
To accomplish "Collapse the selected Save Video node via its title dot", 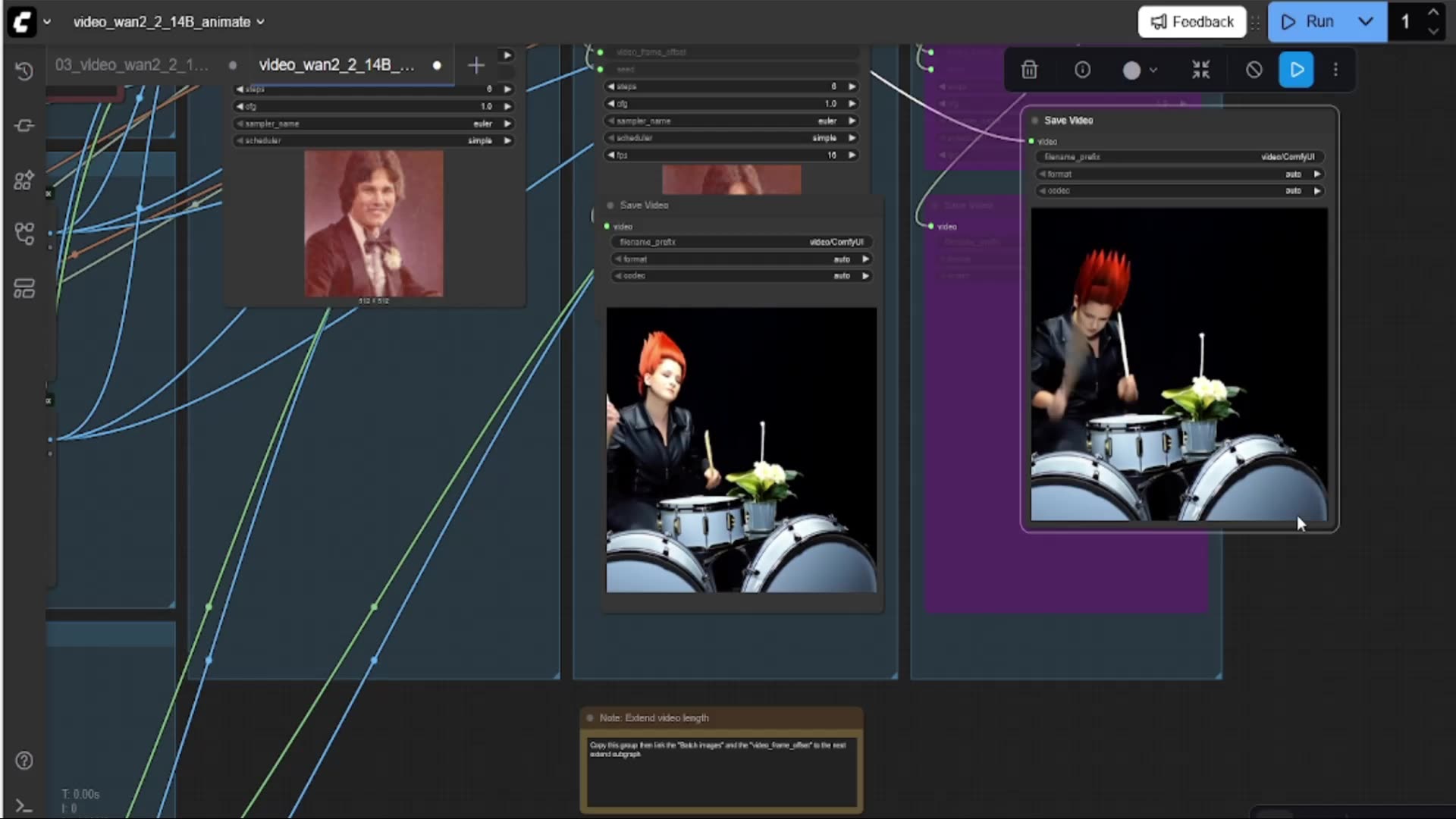I will (1035, 121).
